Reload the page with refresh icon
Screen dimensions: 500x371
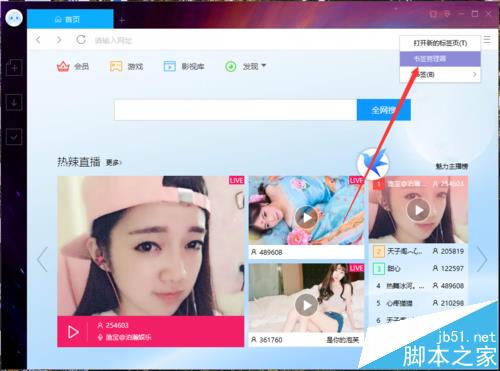point(81,40)
